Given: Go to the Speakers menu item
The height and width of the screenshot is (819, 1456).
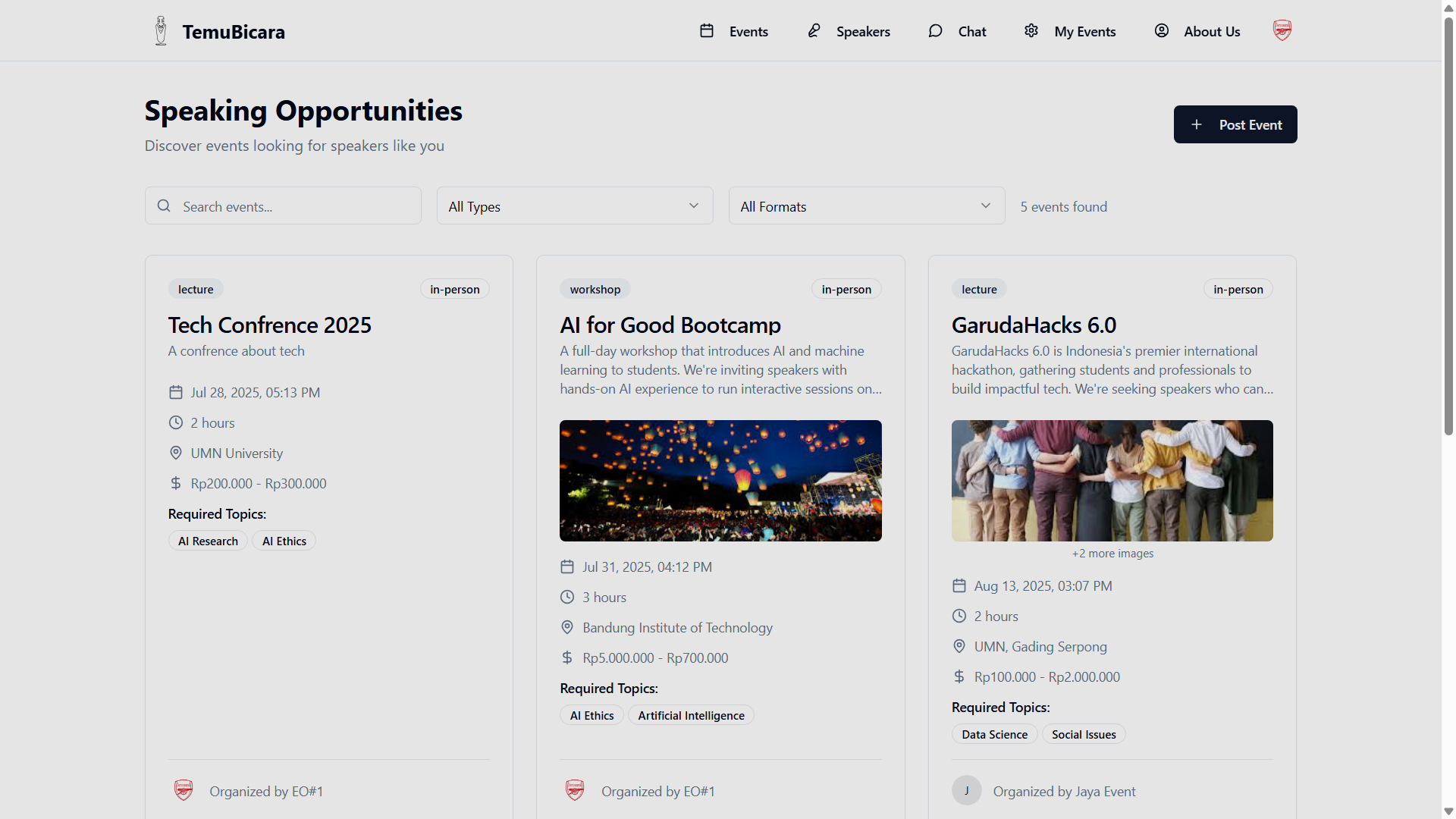Looking at the screenshot, I should [x=863, y=32].
